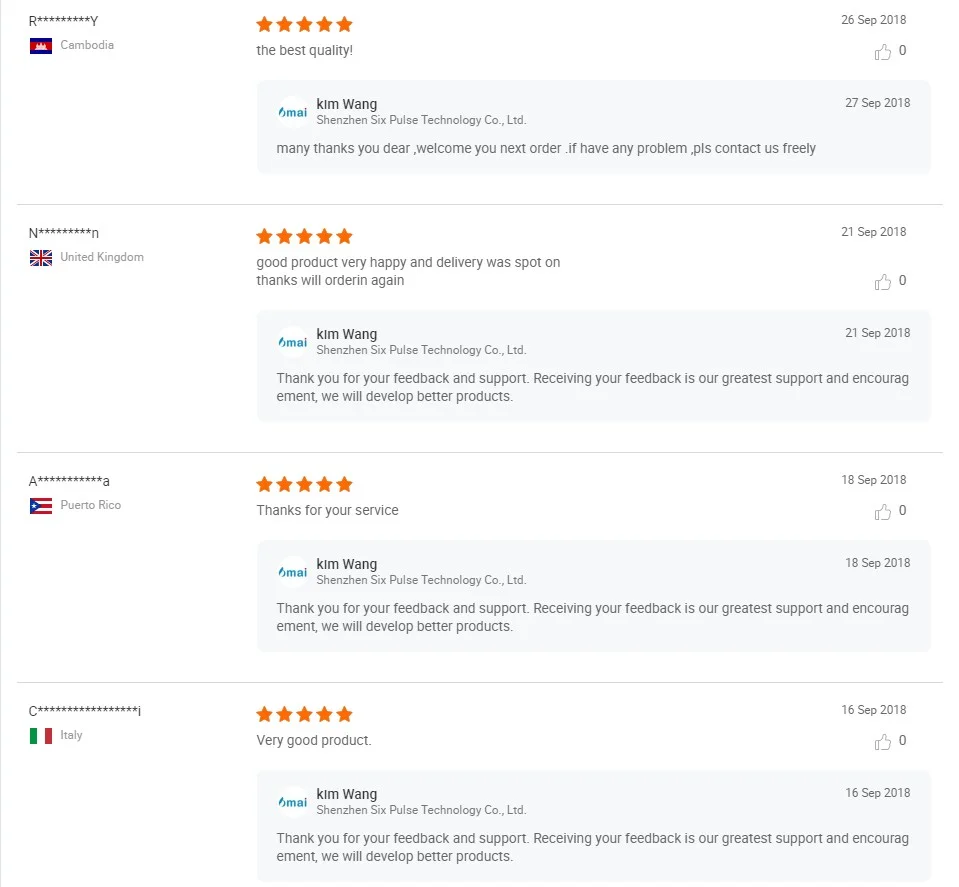
Task: Select reviewer name R*********Y
Action: pyautogui.click(x=63, y=21)
